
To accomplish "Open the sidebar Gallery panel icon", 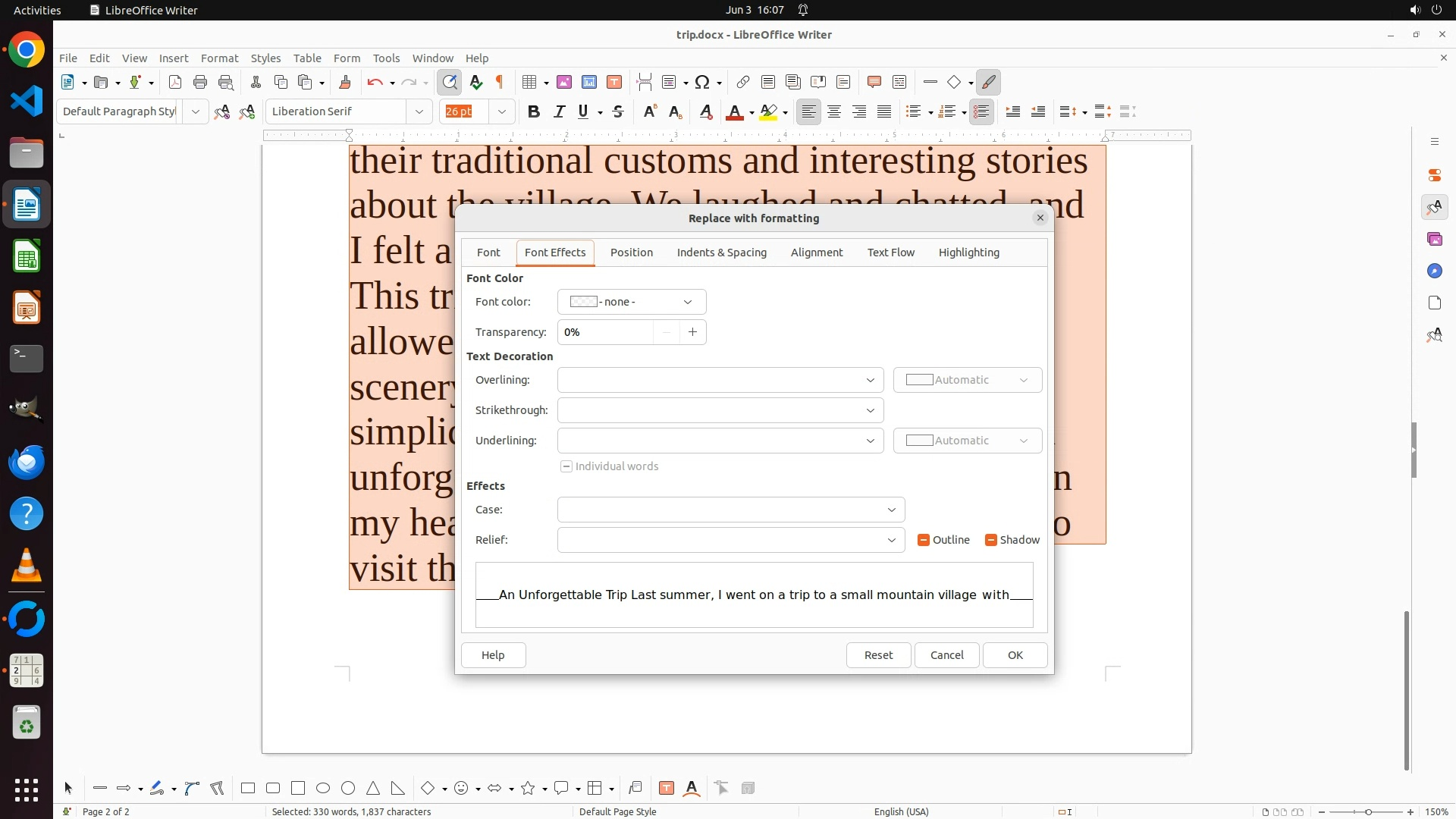I will pyautogui.click(x=1434, y=239).
